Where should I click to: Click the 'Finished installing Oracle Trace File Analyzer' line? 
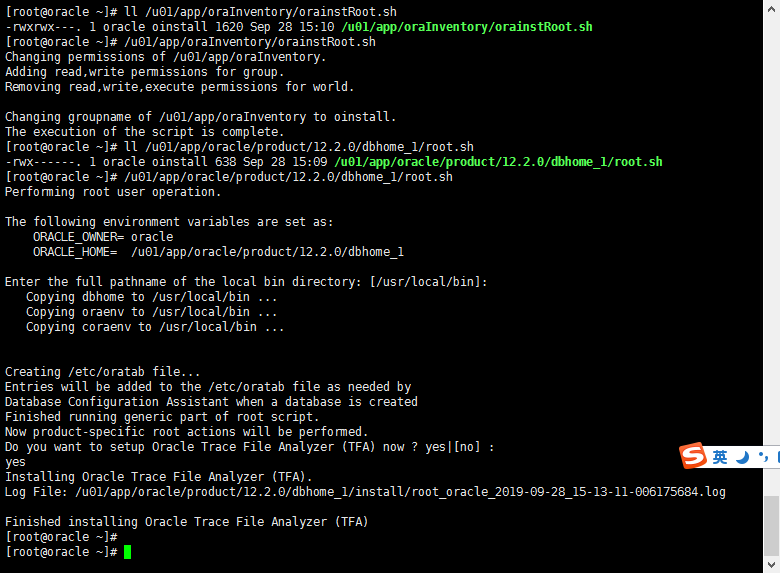click(x=187, y=522)
